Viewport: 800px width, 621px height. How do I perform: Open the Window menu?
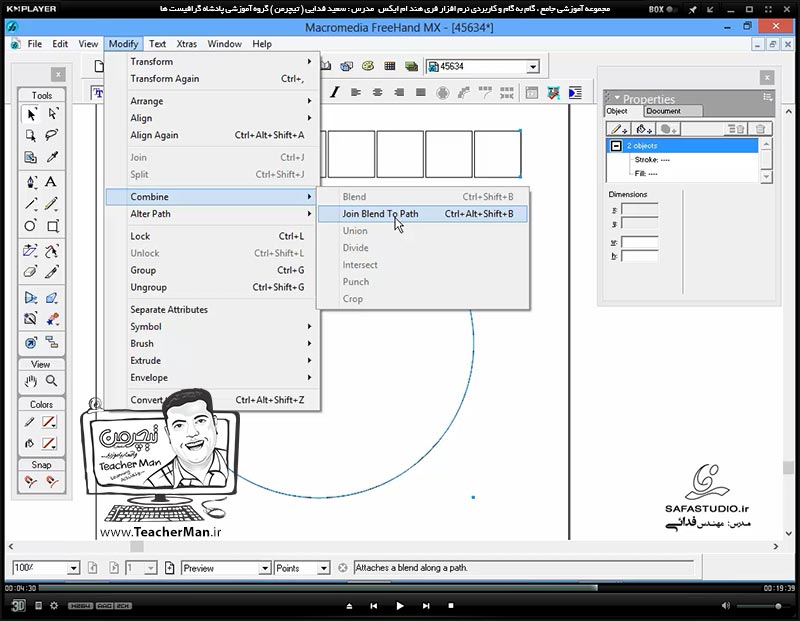pyautogui.click(x=224, y=44)
